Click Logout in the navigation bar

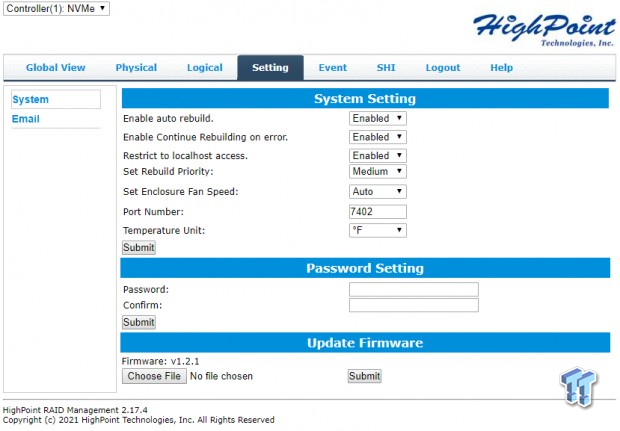[x=443, y=68]
